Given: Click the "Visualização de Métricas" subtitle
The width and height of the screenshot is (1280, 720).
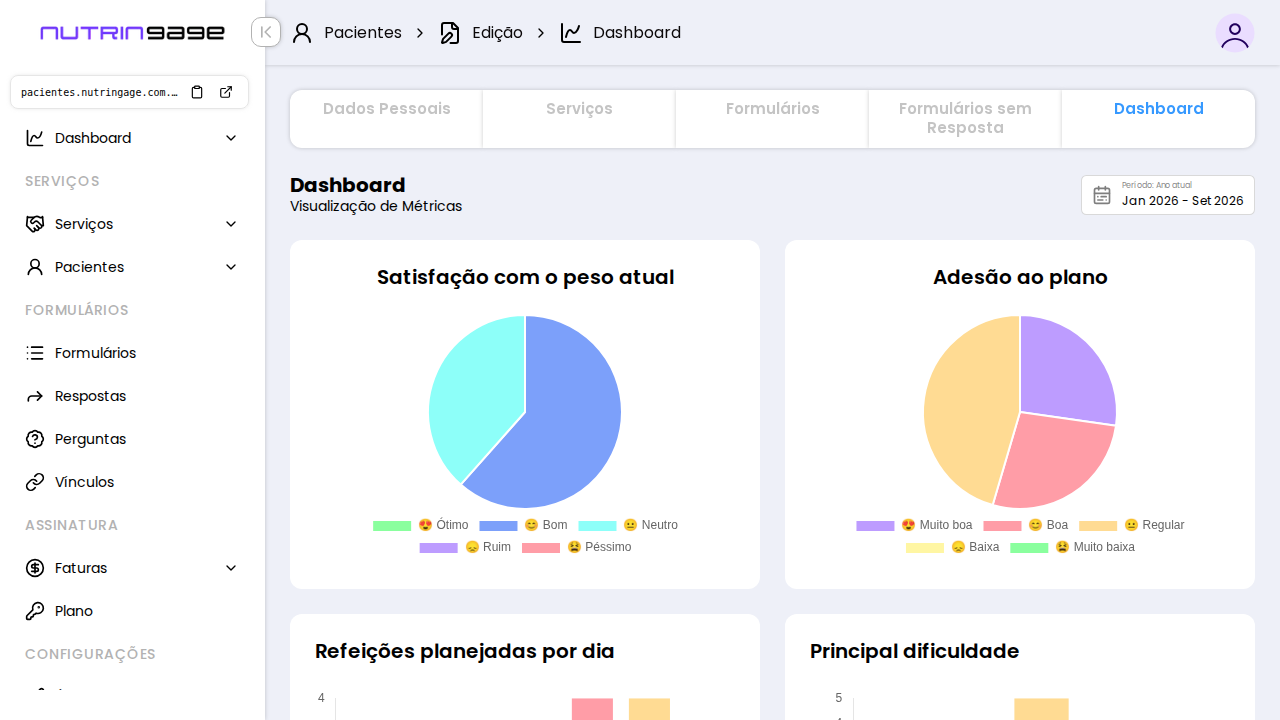Looking at the screenshot, I should 376,206.
